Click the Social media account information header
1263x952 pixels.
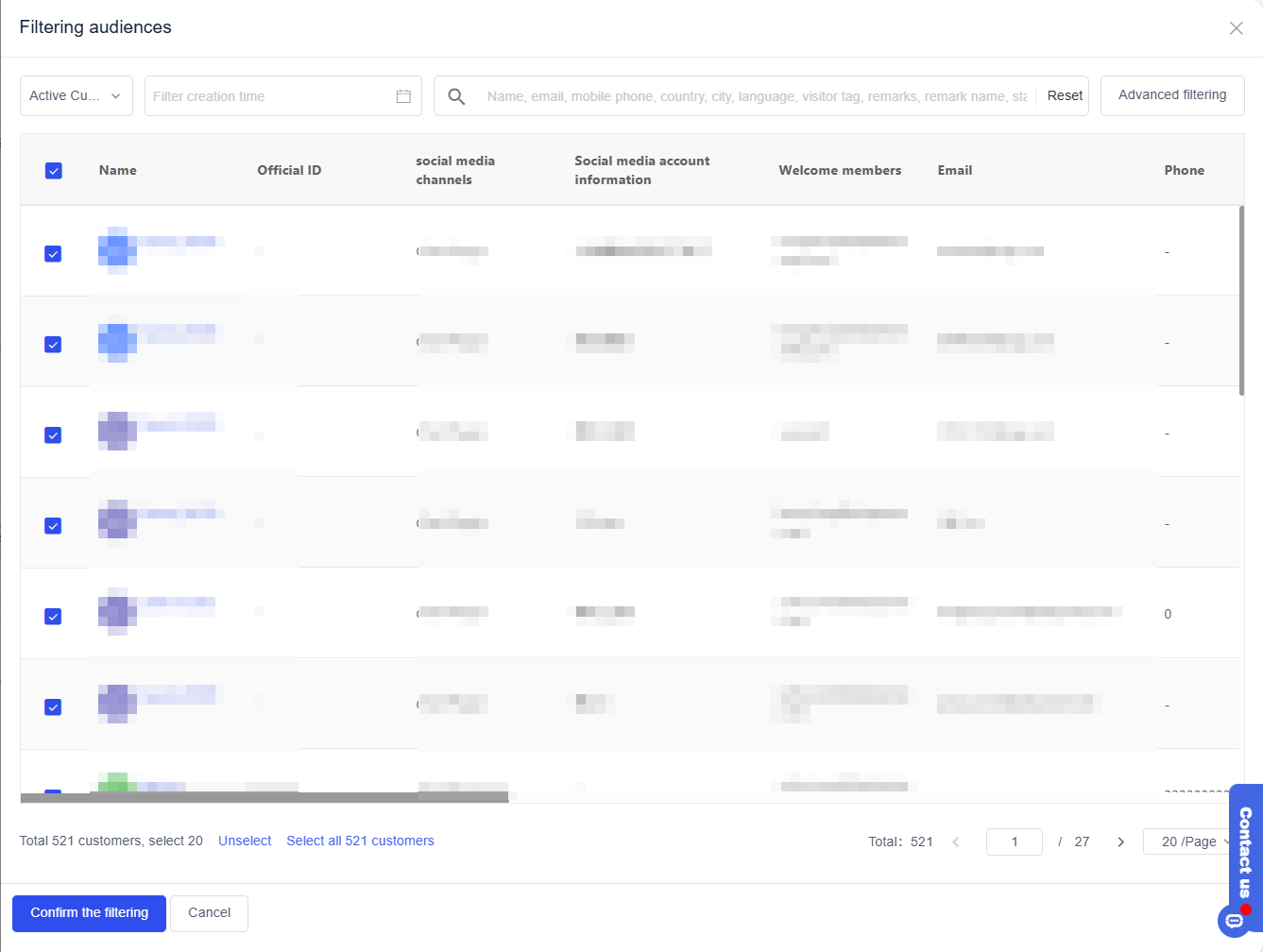click(642, 171)
